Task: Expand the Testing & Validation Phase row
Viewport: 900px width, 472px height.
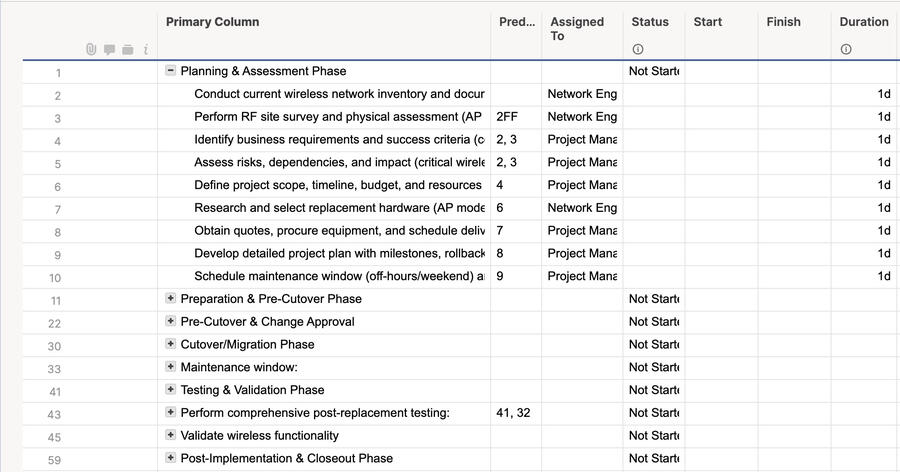Action: 171,390
